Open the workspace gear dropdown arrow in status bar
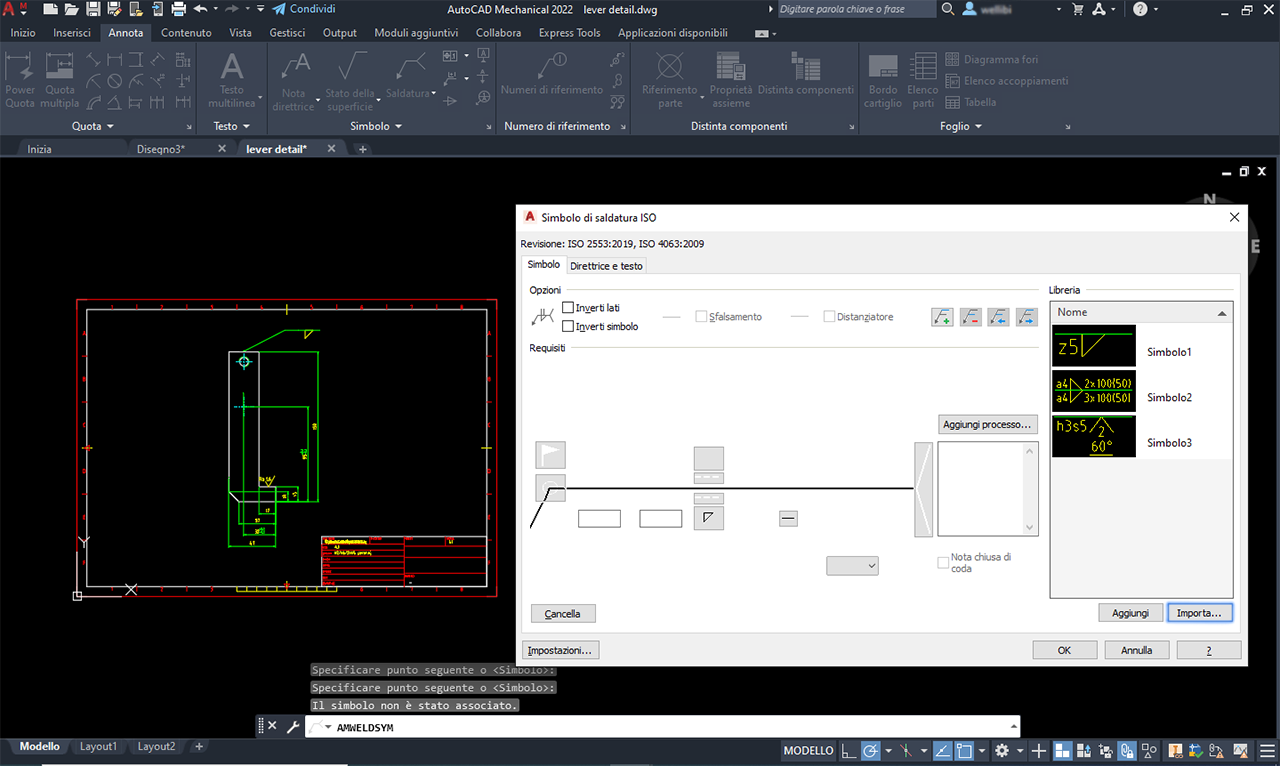Image resolution: width=1280 pixels, height=766 pixels. 1020,750
